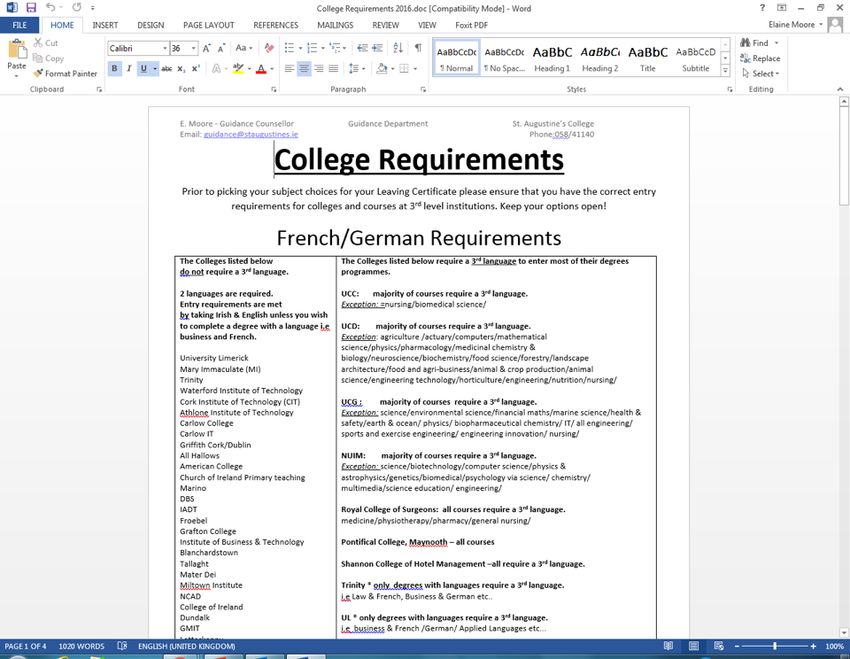Toggle Italic formatting
Screen dimensions: 850x659
(129, 68)
